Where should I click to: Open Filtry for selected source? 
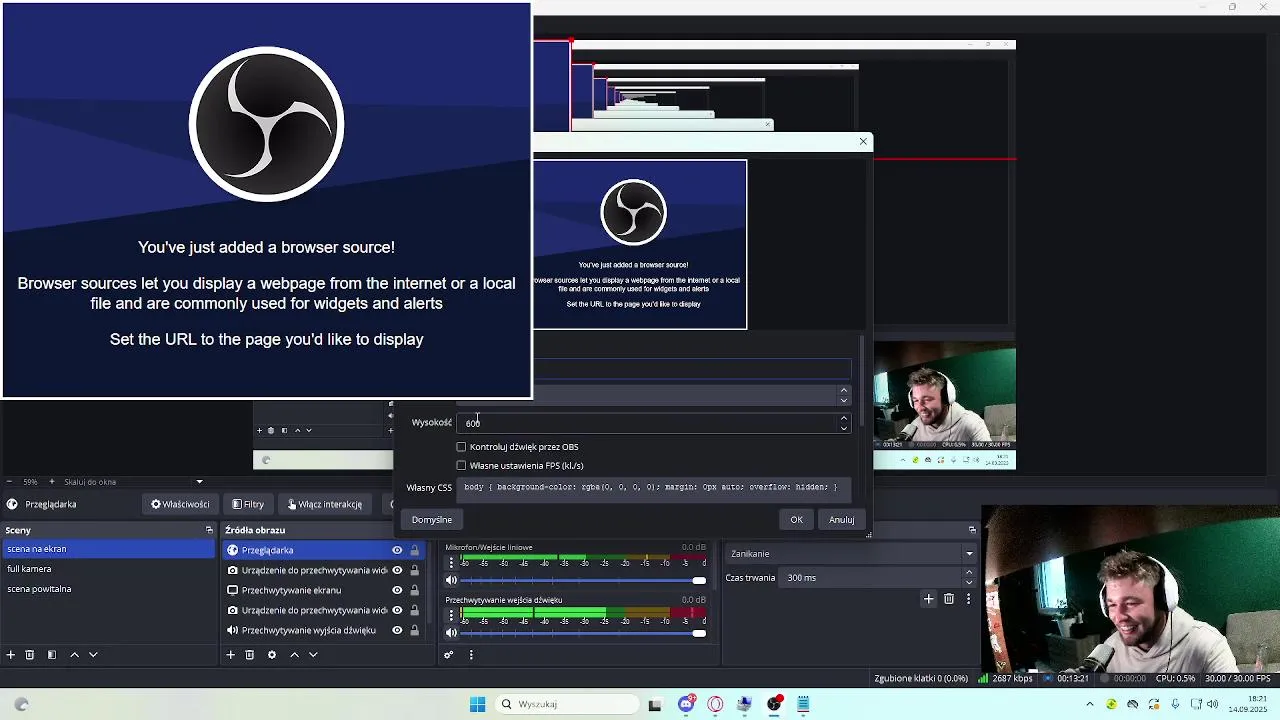248,504
